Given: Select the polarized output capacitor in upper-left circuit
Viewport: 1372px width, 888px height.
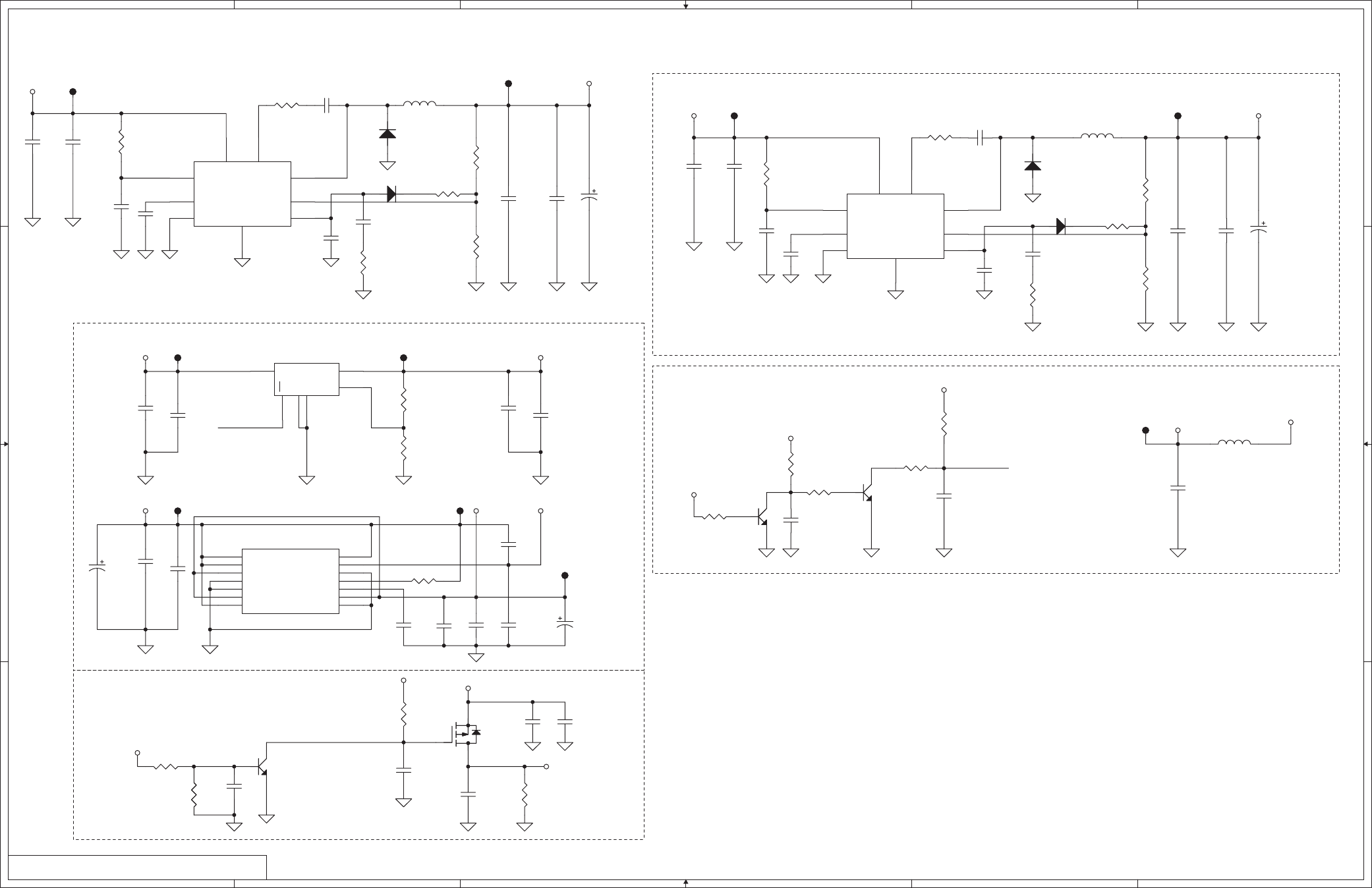Looking at the screenshot, I should coord(589,196).
